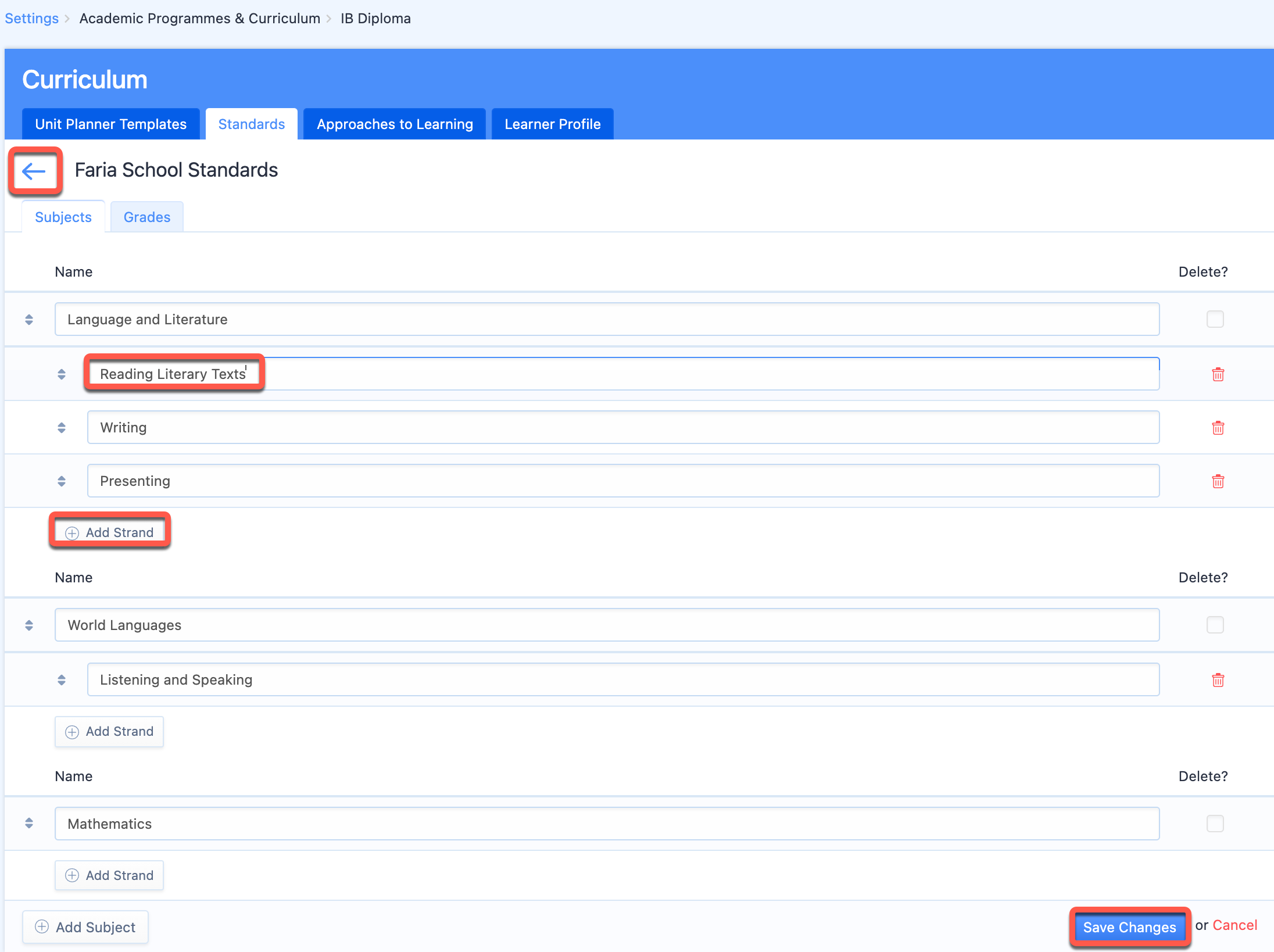Click Save Changes button
This screenshot has height=952, width=1274.
click(1129, 927)
